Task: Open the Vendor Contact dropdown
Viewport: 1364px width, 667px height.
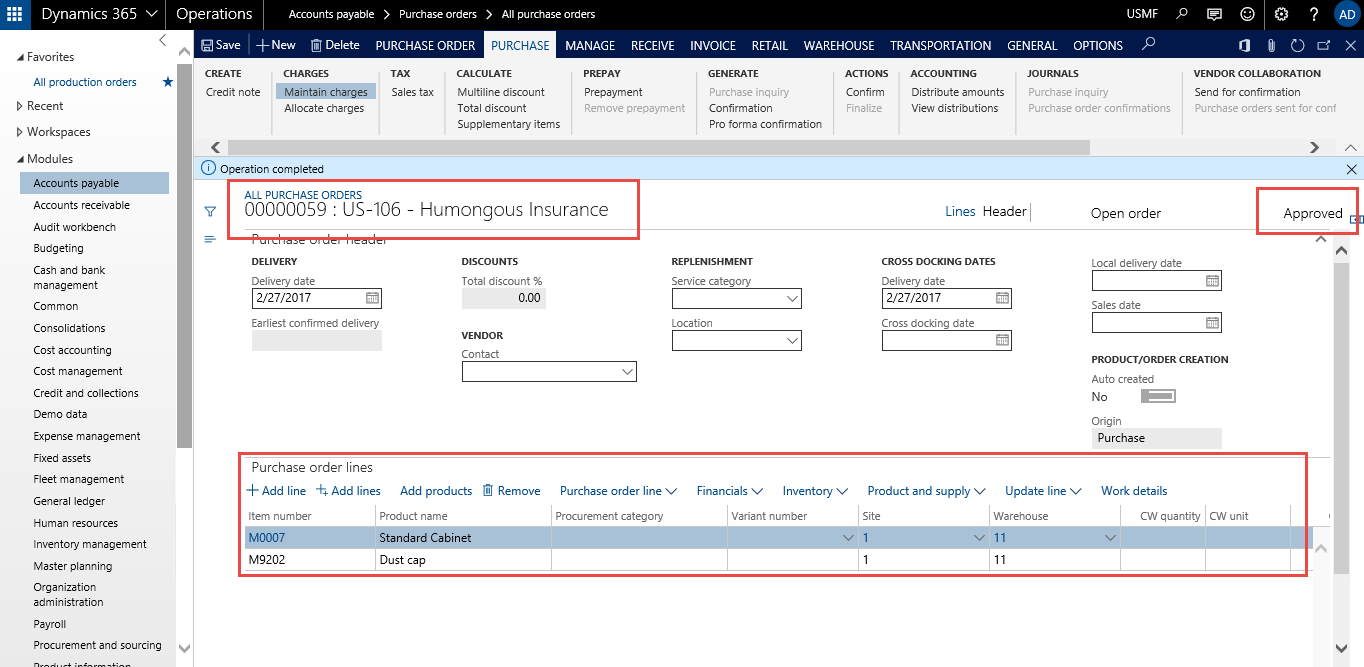Action: point(629,371)
